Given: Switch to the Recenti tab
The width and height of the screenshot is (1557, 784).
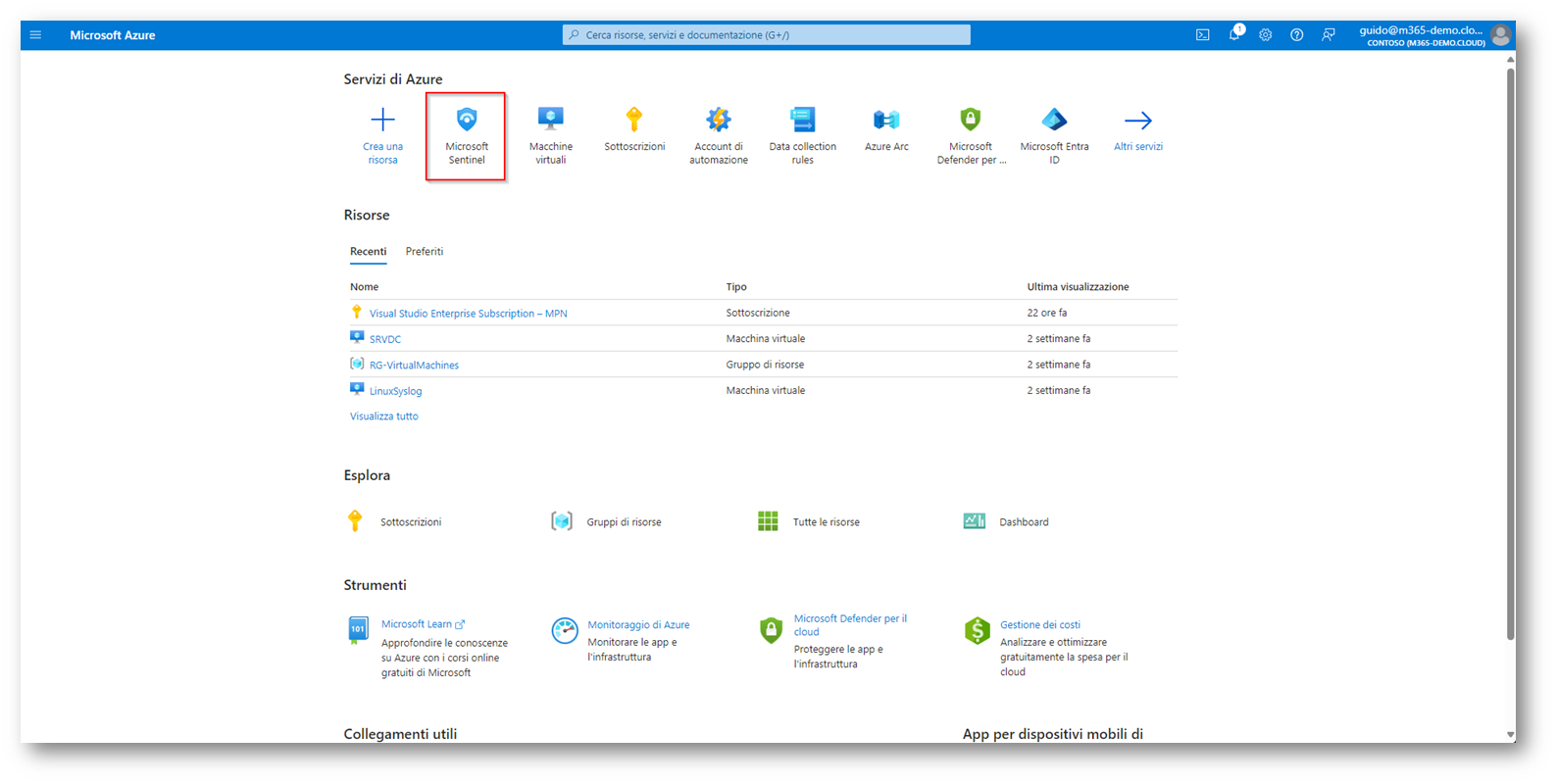Looking at the screenshot, I should (369, 252).
